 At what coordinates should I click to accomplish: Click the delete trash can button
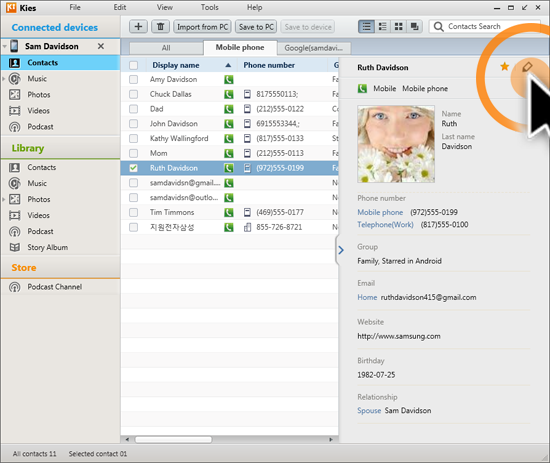160,27
